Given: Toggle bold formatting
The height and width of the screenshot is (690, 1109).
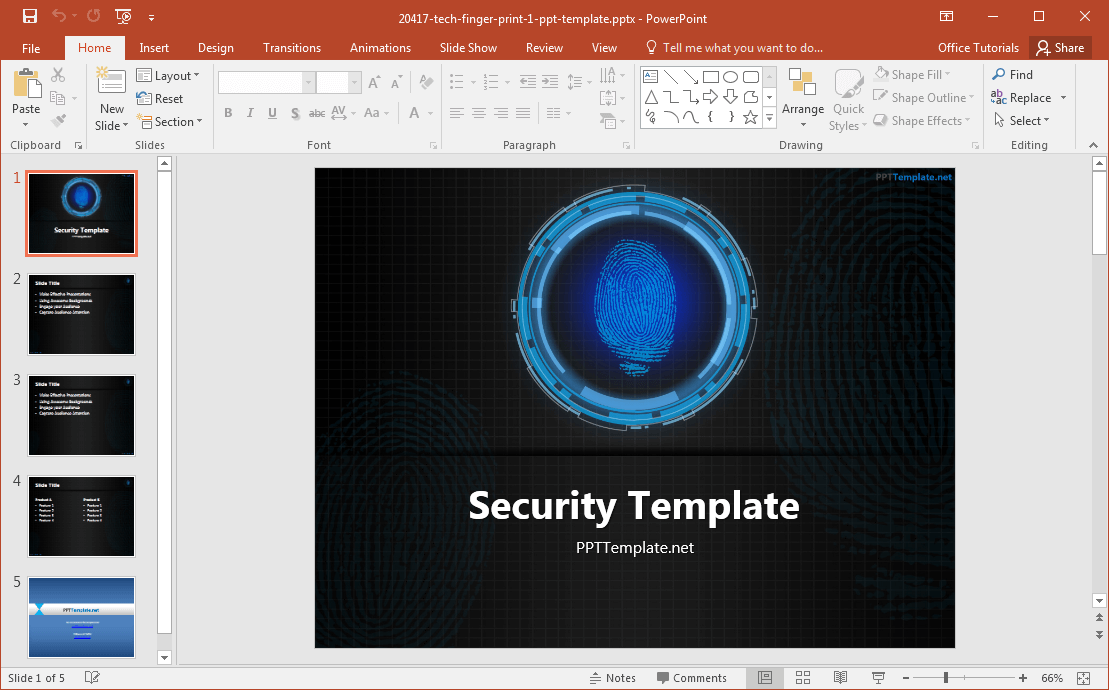Looking at the screenshot, I should (228, 113).
